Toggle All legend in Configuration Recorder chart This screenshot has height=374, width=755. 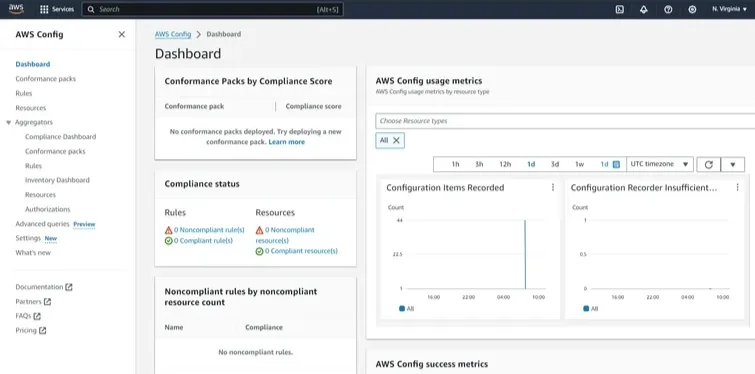[x=591, y=309]
